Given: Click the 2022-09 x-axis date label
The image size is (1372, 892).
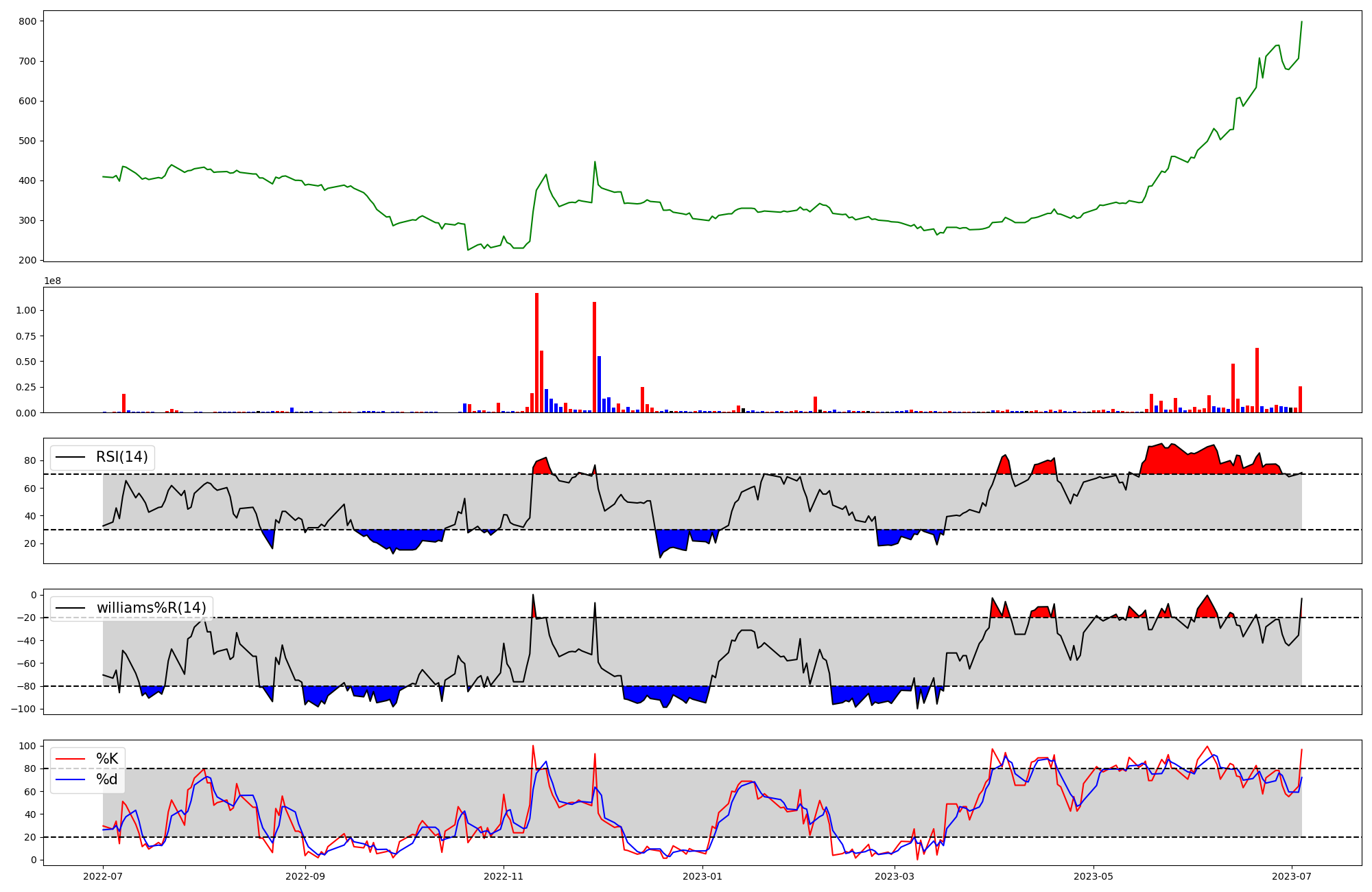Looking at the screenshot, I should (305, 876).
